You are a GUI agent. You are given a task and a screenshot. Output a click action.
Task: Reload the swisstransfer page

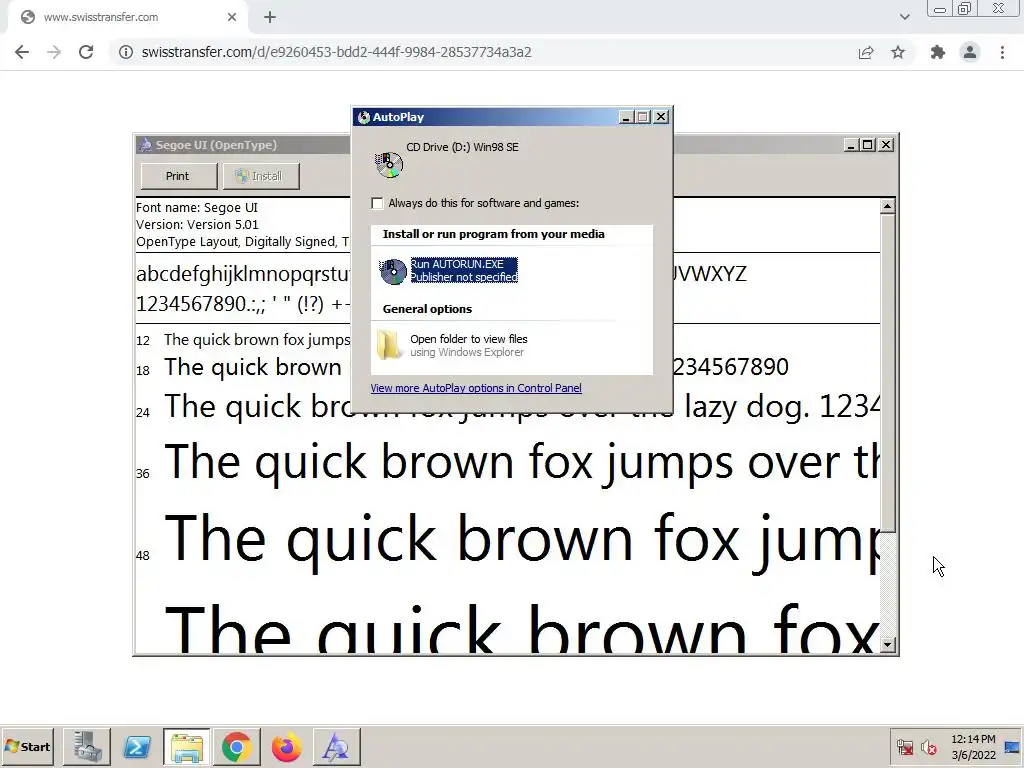pyautogui.click(x=86, y=52)
